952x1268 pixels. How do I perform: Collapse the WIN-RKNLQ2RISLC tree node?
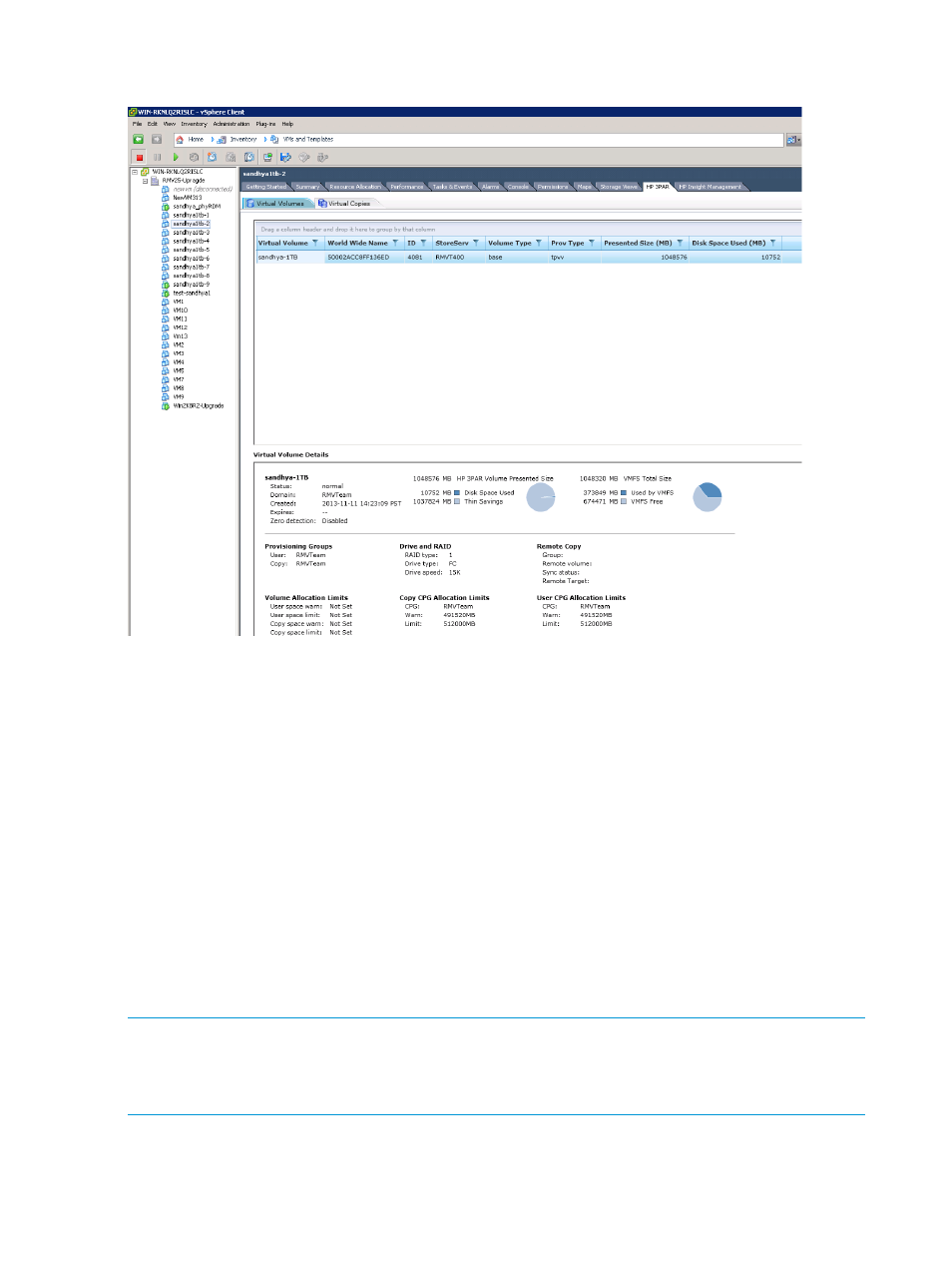click(x=136, y=172)
